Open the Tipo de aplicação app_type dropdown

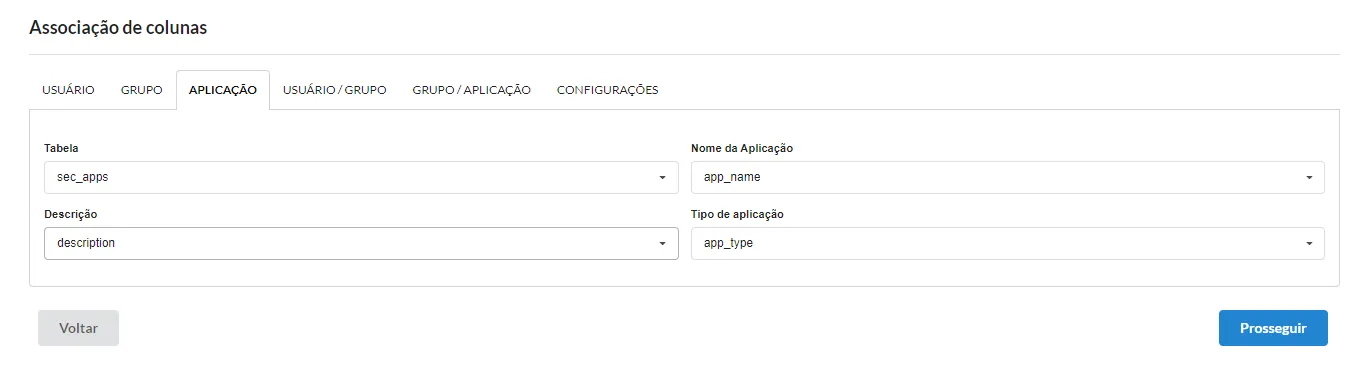1008,243
